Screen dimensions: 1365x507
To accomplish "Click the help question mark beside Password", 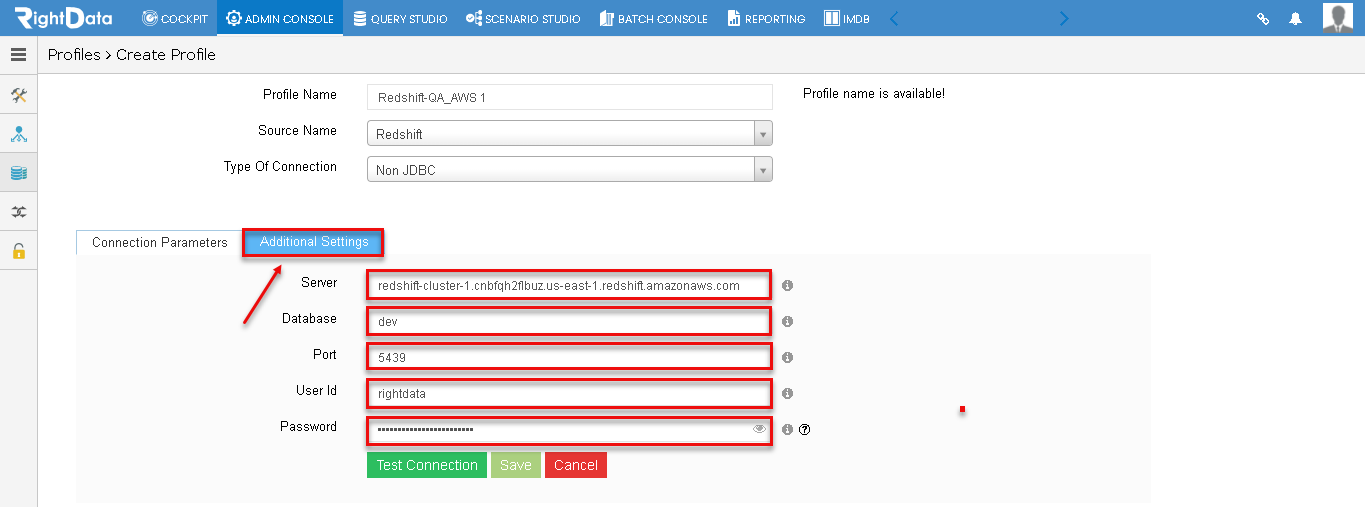I will pos(805,430).
